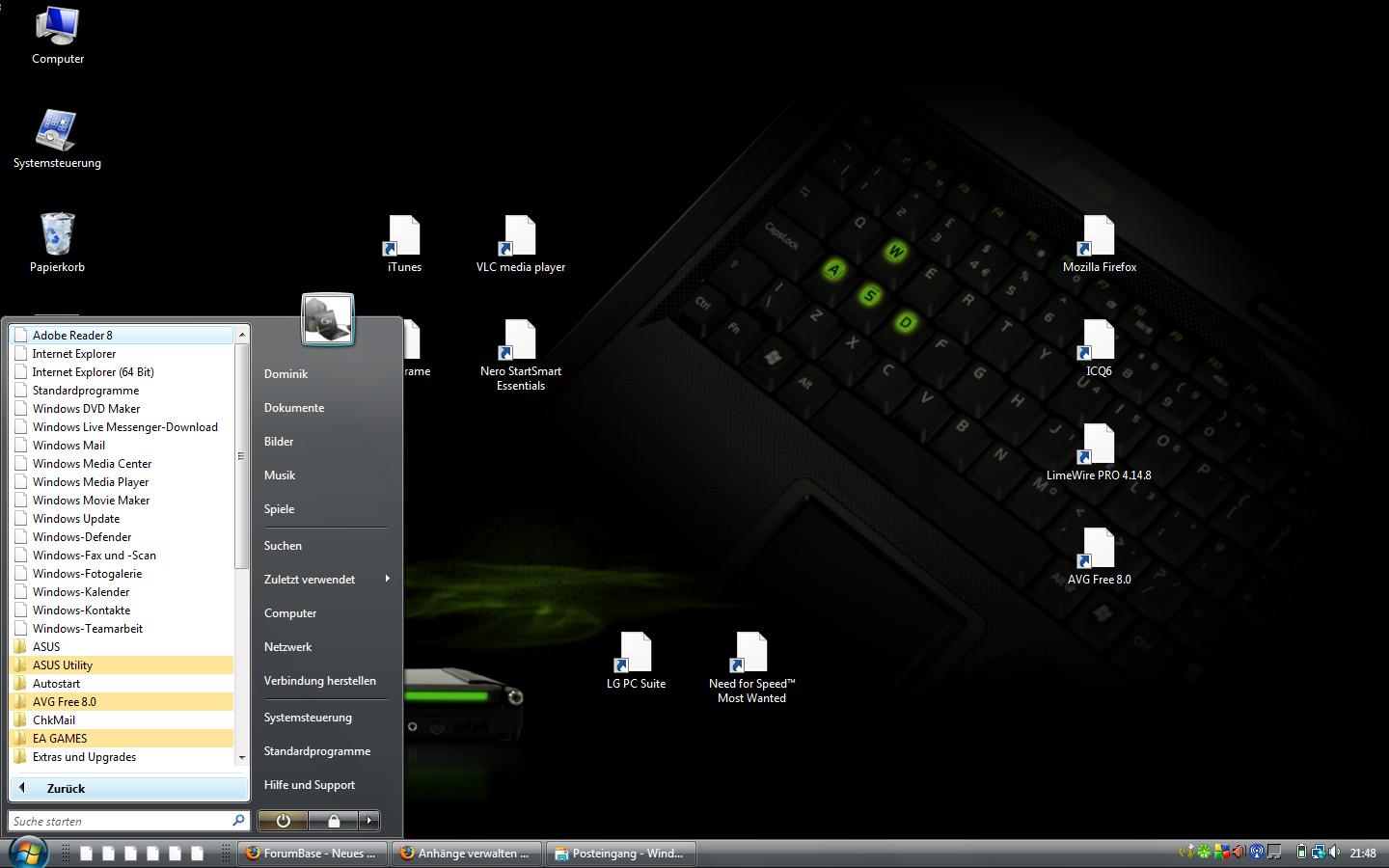Launch the Mozilla Firefox desktop shortcut

[1099, 243]
